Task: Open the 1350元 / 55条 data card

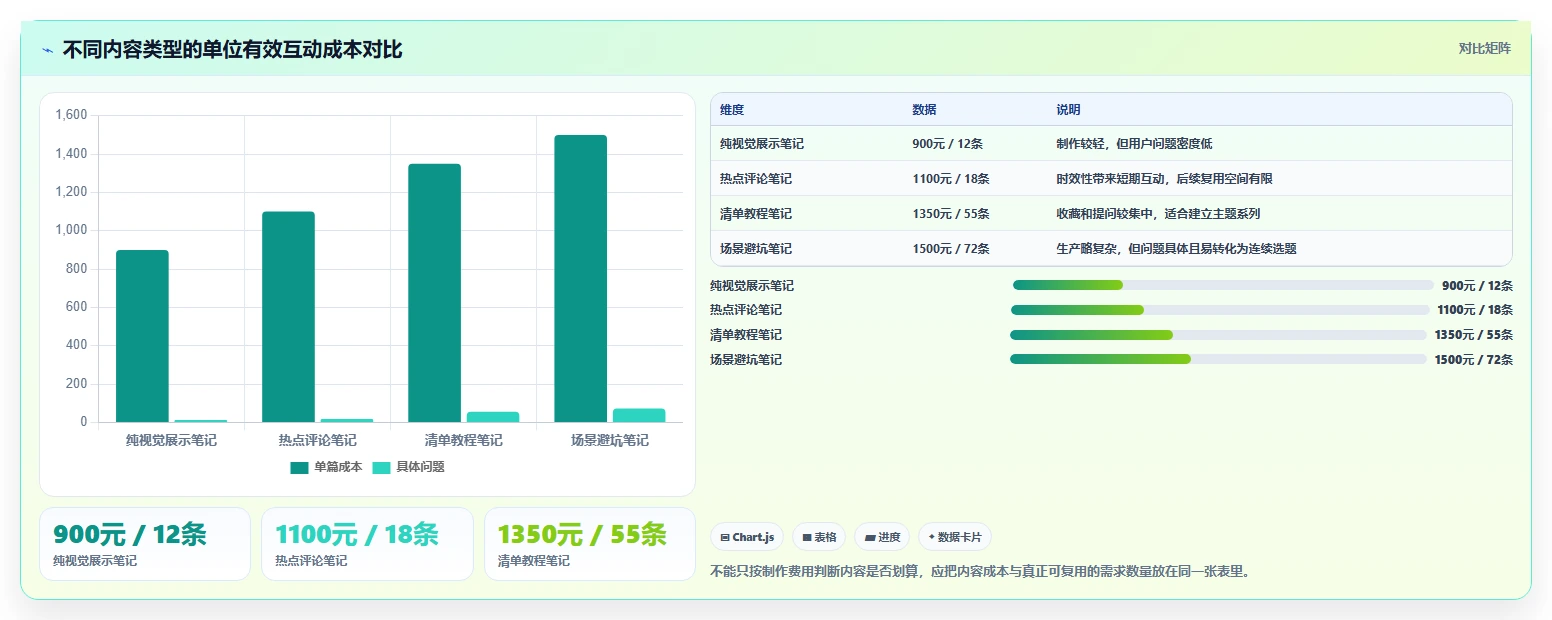Action: pos(590,544)
